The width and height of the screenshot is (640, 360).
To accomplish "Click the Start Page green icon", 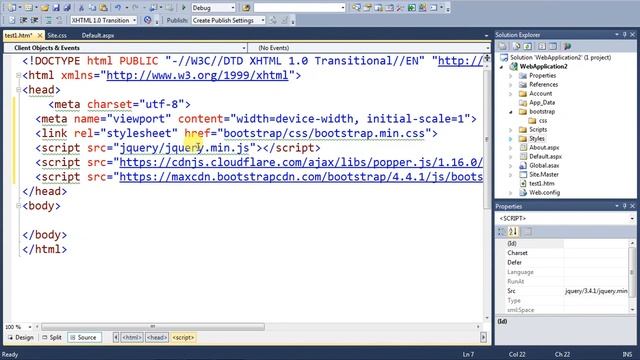I will [x=411, y=8].
